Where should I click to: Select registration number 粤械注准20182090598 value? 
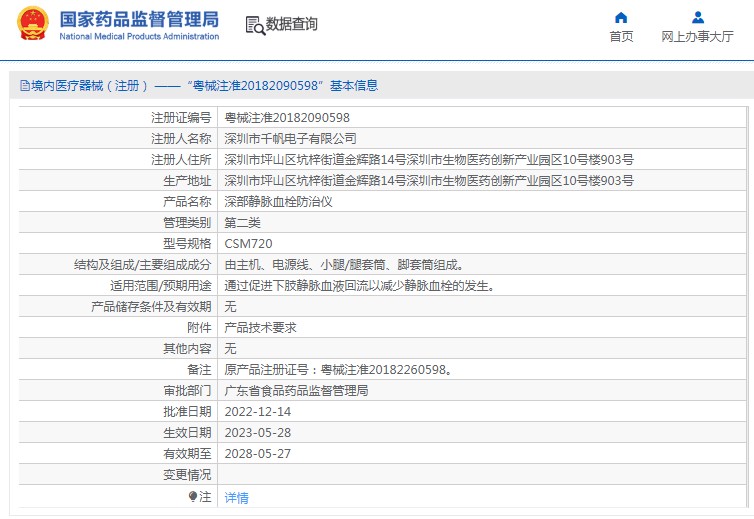287,117
